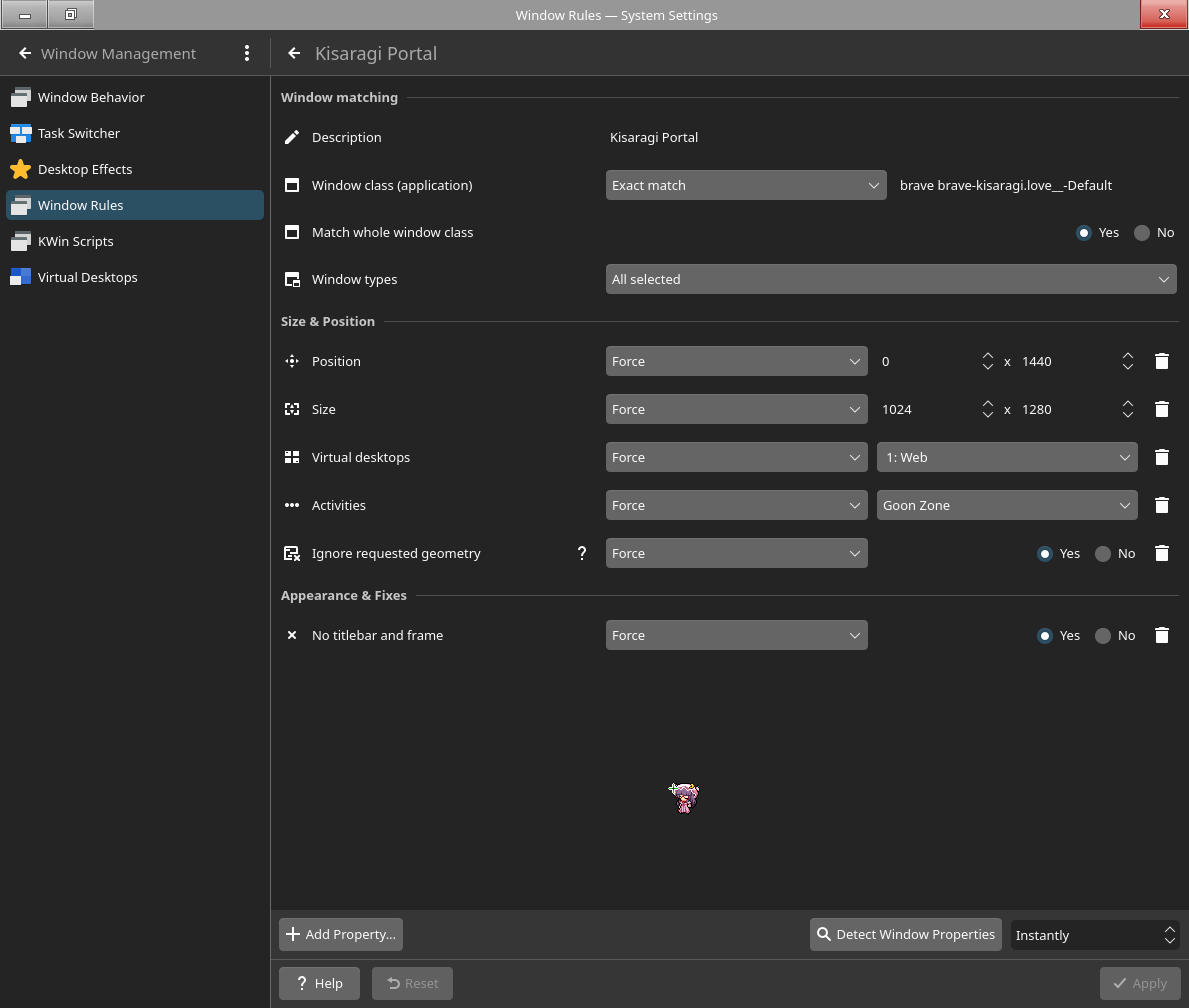The width and height of the screenshot is (1189, 1008).
Task: Click the Match whole window class icon
Action: tap(292, 232)
